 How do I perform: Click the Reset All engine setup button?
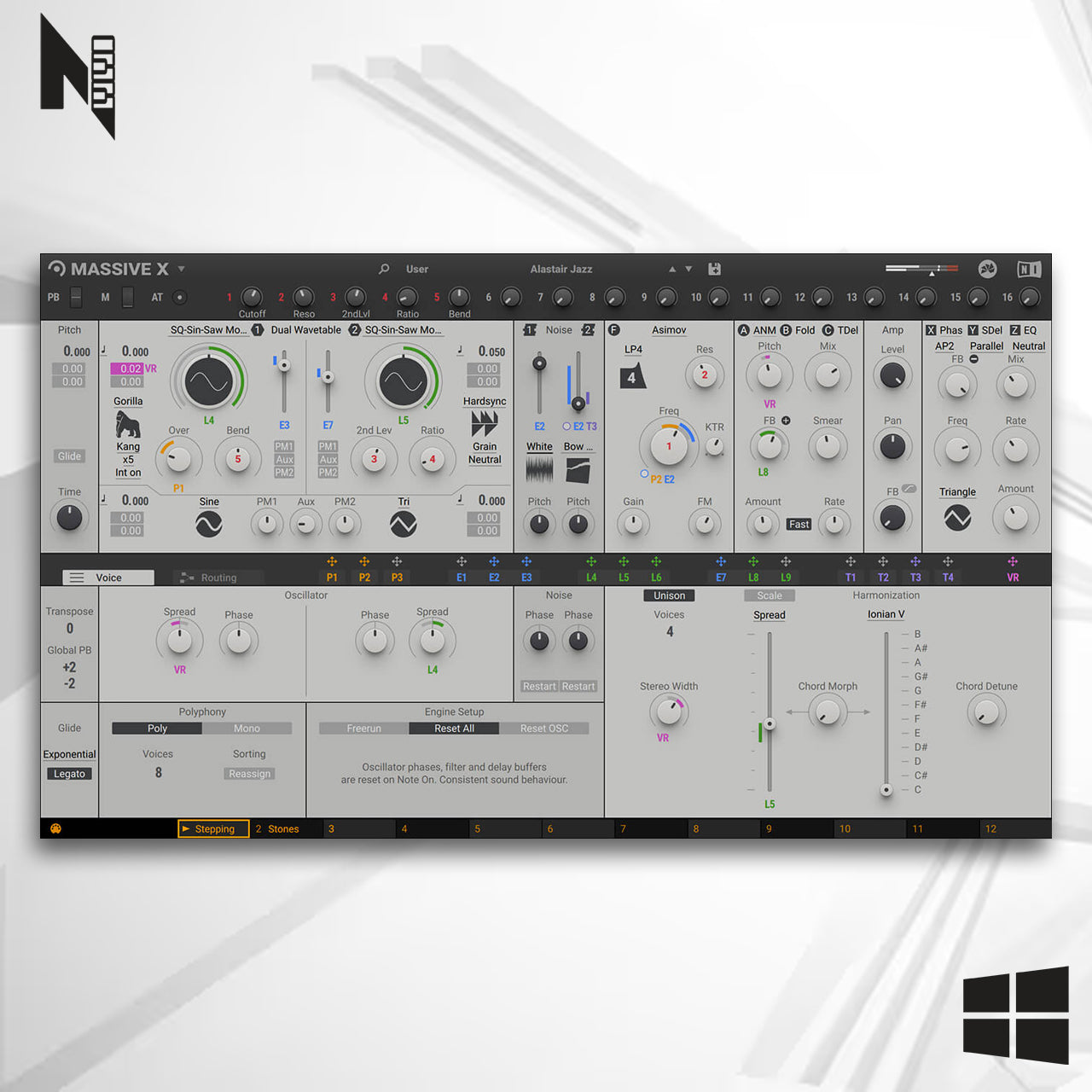click(453, 728)
